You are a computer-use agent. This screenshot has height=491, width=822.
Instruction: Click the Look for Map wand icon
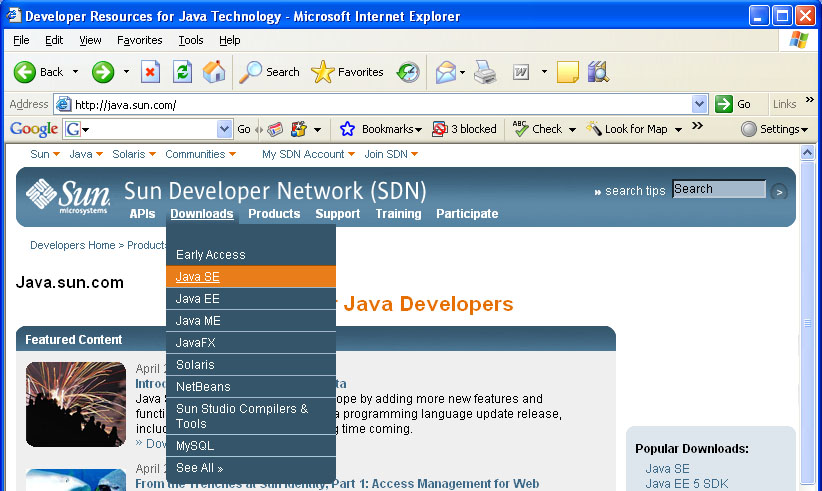click(593, 128)
